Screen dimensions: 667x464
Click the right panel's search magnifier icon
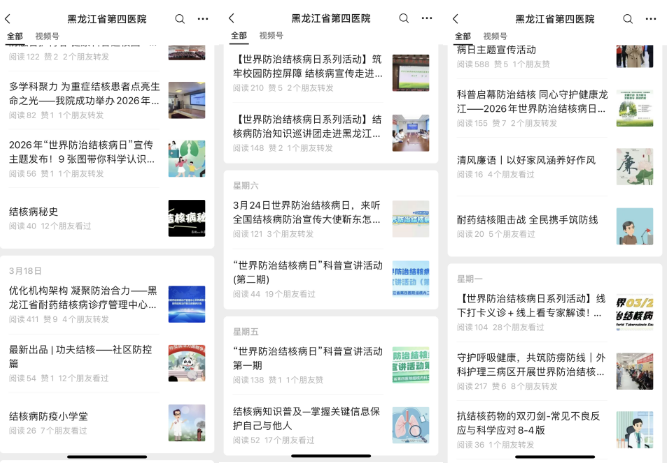(628, 19)
